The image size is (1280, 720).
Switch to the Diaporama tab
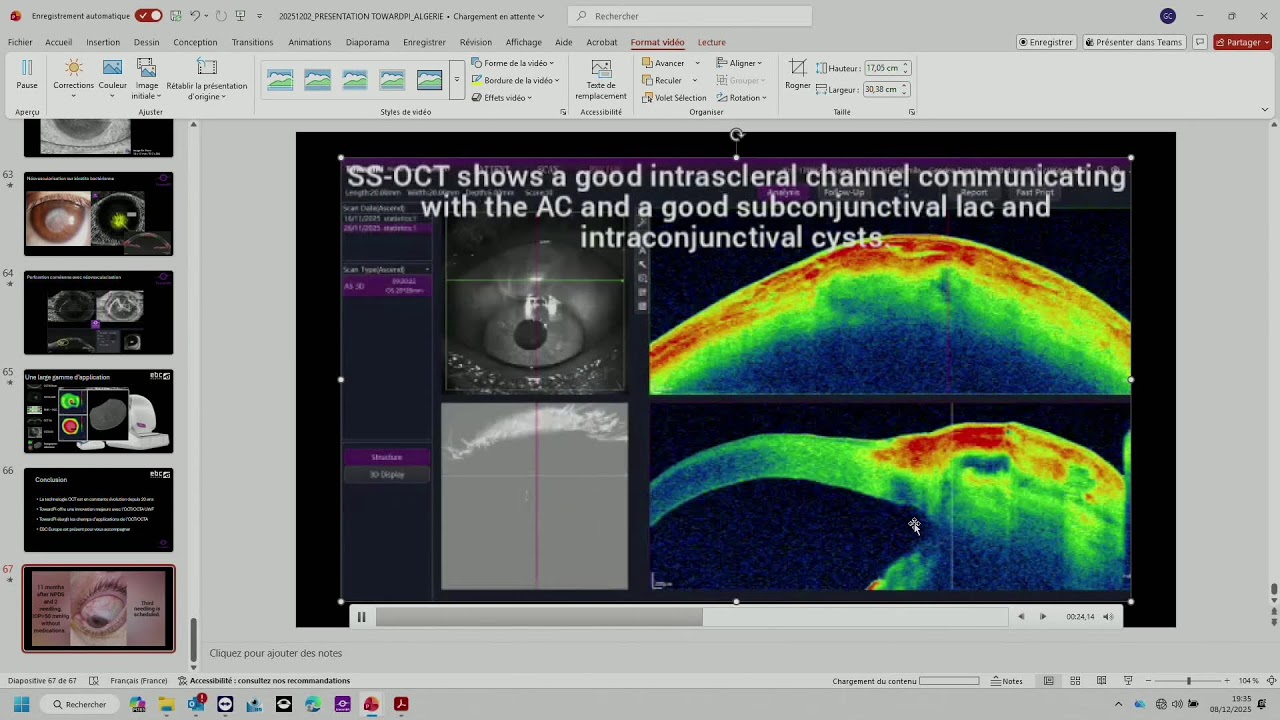[x=368, y=42]
